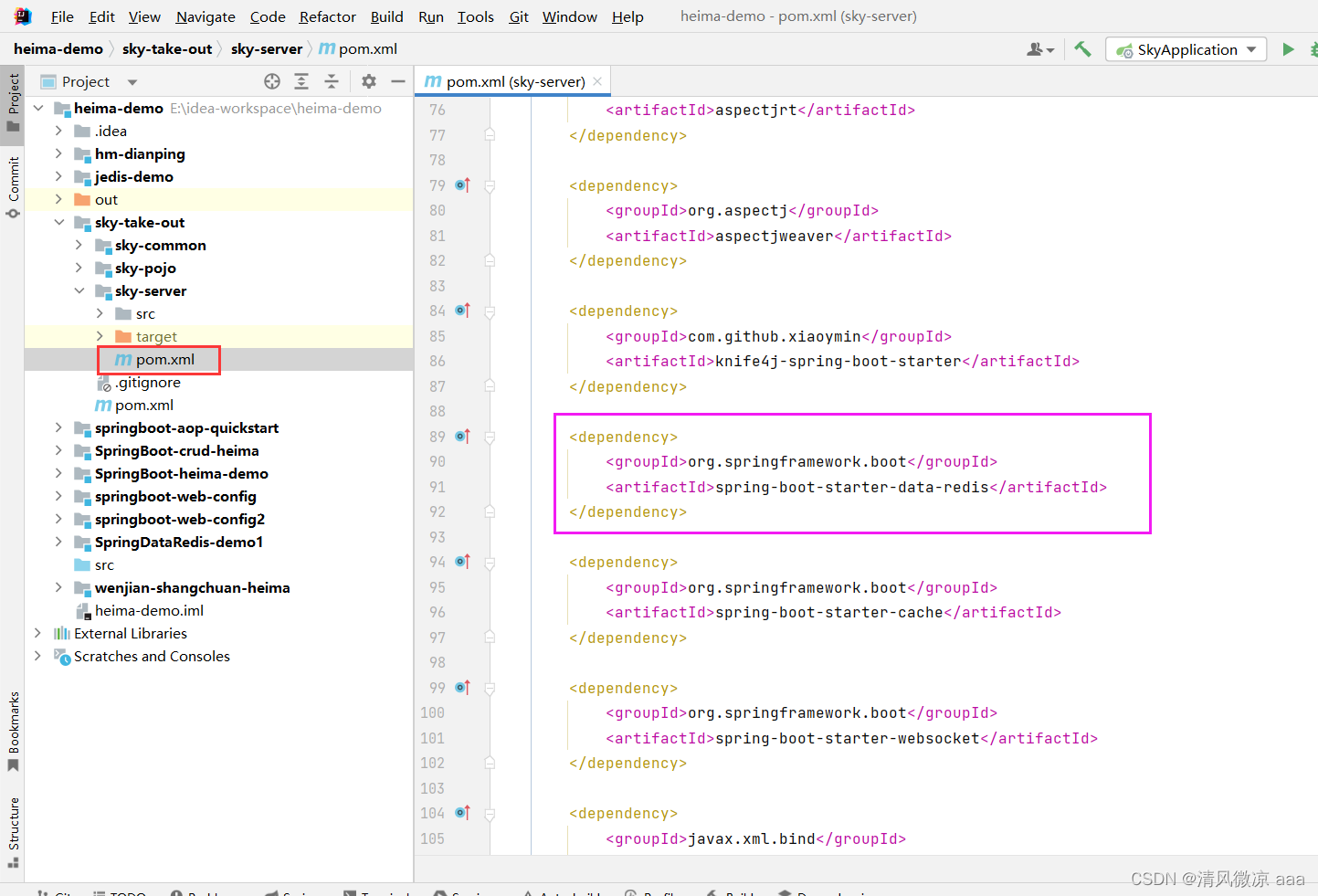Click gutter icon at line 99
The height and width of the screenshot is (896, 1318).
[x=463, y=688]
